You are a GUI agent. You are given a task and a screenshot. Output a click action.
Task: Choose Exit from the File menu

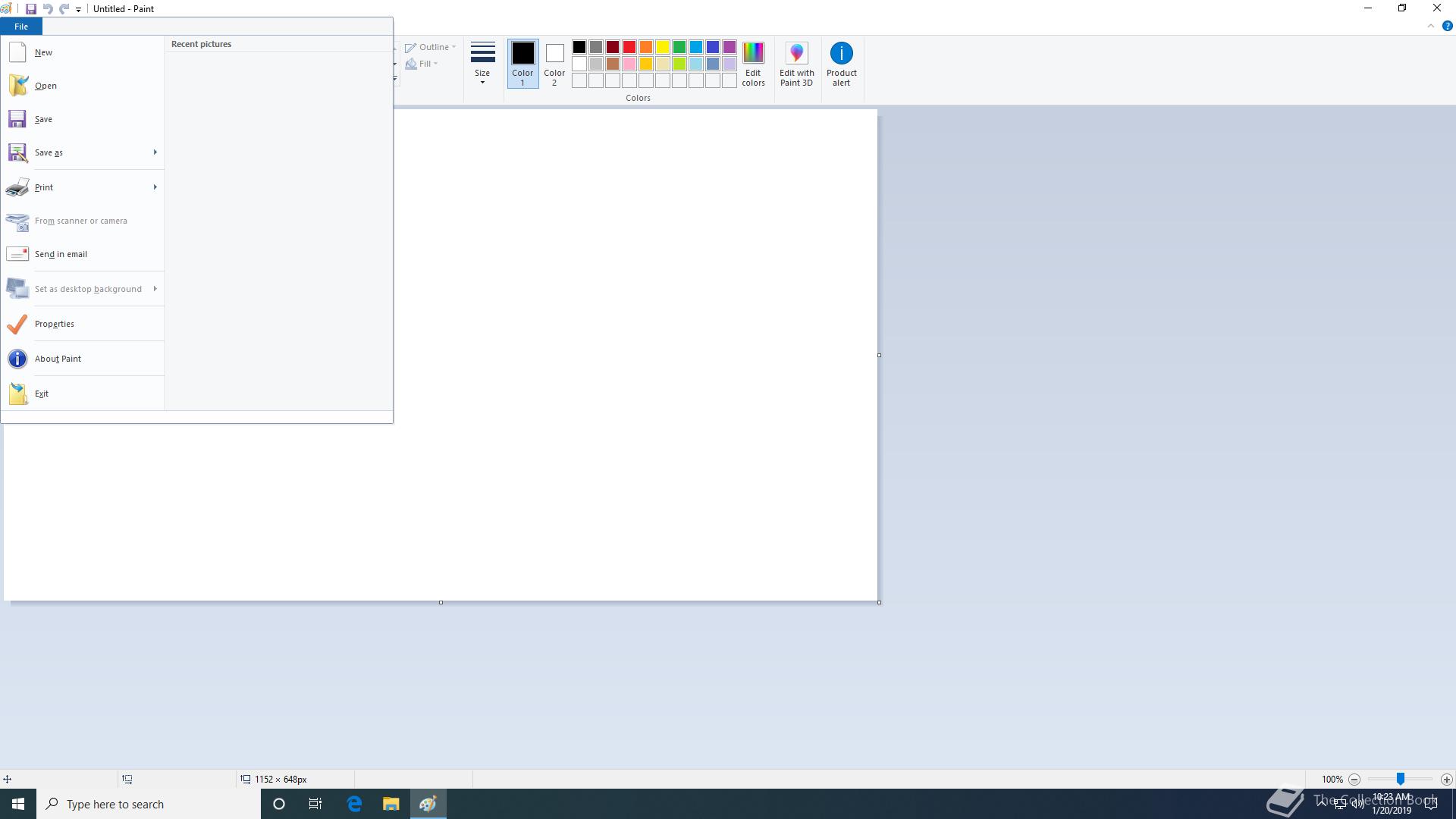pos(83,394)
